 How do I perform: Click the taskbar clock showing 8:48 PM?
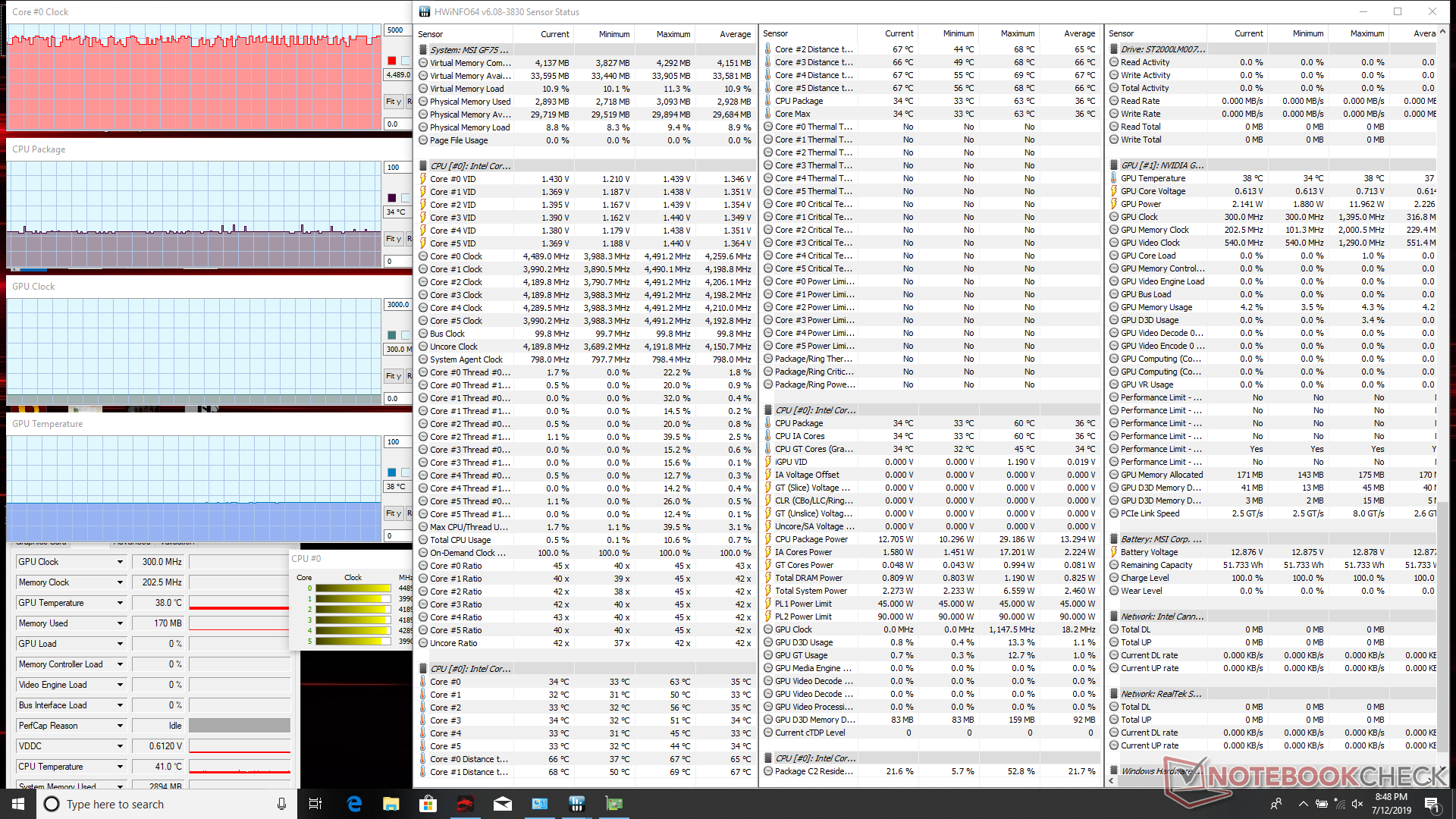click(1391, 804)
